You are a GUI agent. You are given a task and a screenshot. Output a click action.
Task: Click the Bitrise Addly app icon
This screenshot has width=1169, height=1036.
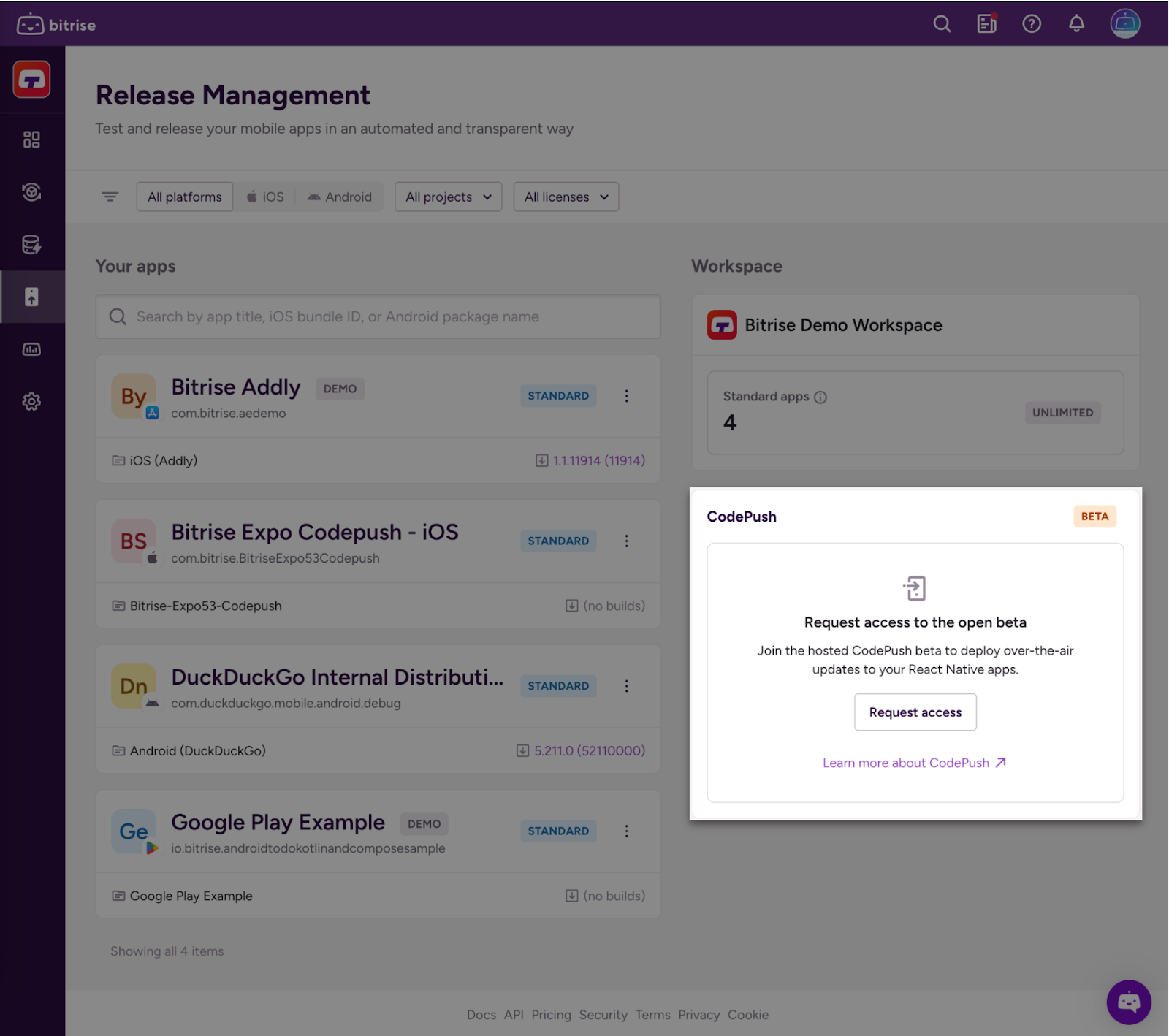pyautogui.click(x=134, y=396)
